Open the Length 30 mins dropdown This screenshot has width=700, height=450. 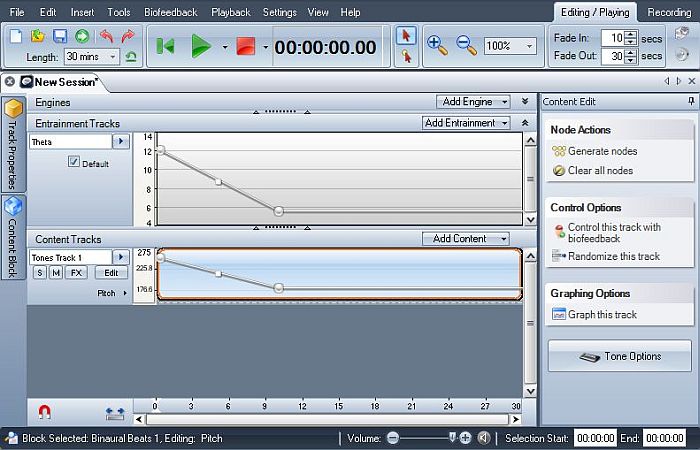pyautogui.click(x=92, y=57)
